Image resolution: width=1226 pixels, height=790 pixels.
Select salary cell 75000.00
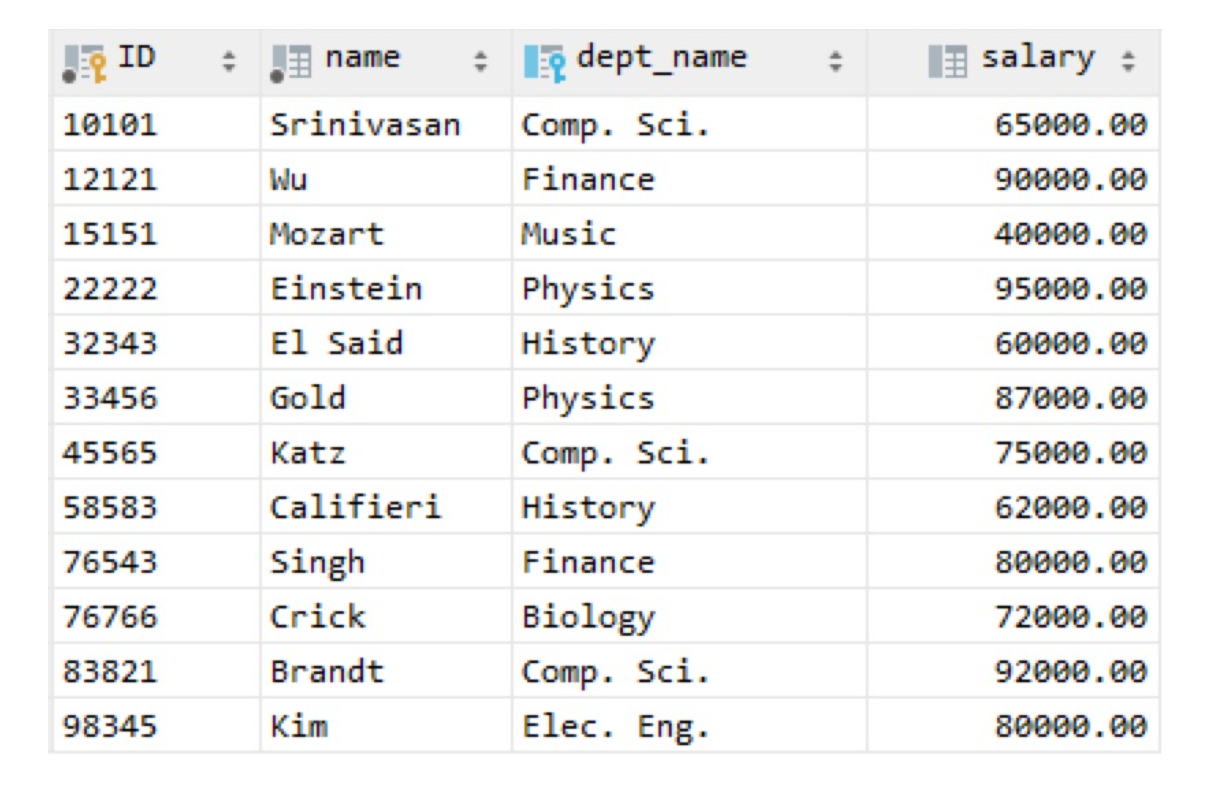coord(1014,452)
